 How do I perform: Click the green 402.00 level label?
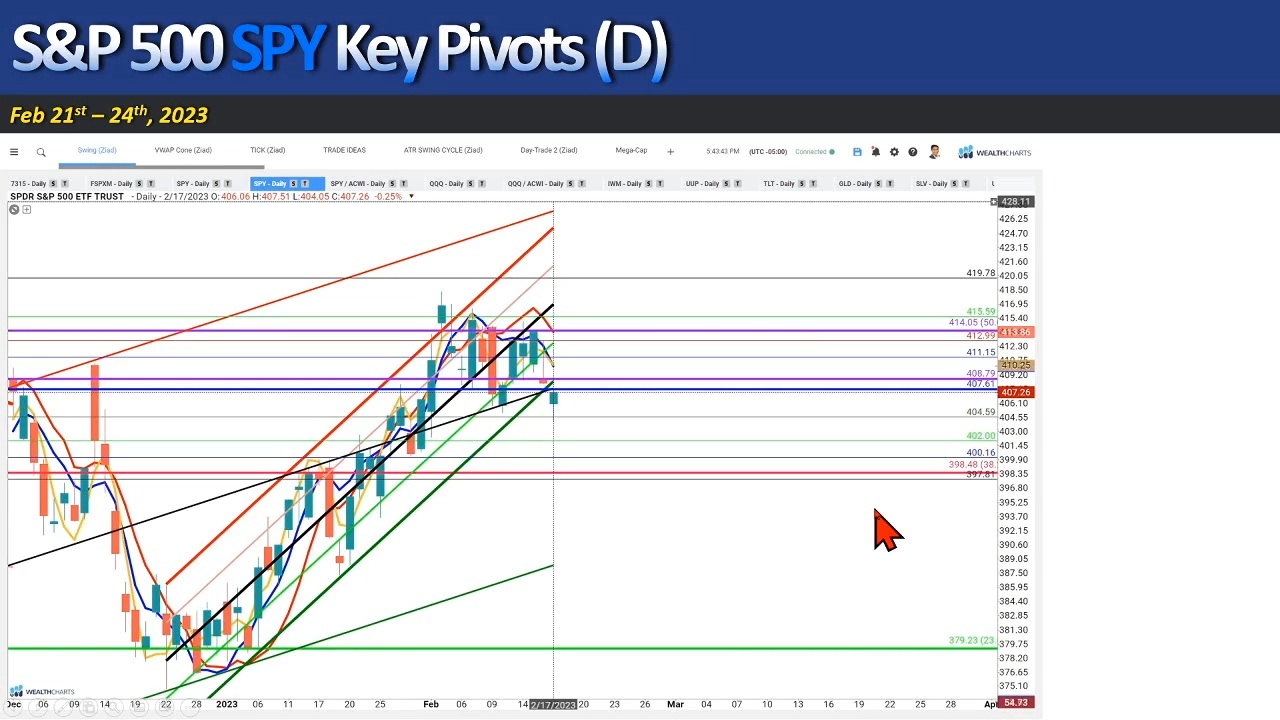(981, 436)
